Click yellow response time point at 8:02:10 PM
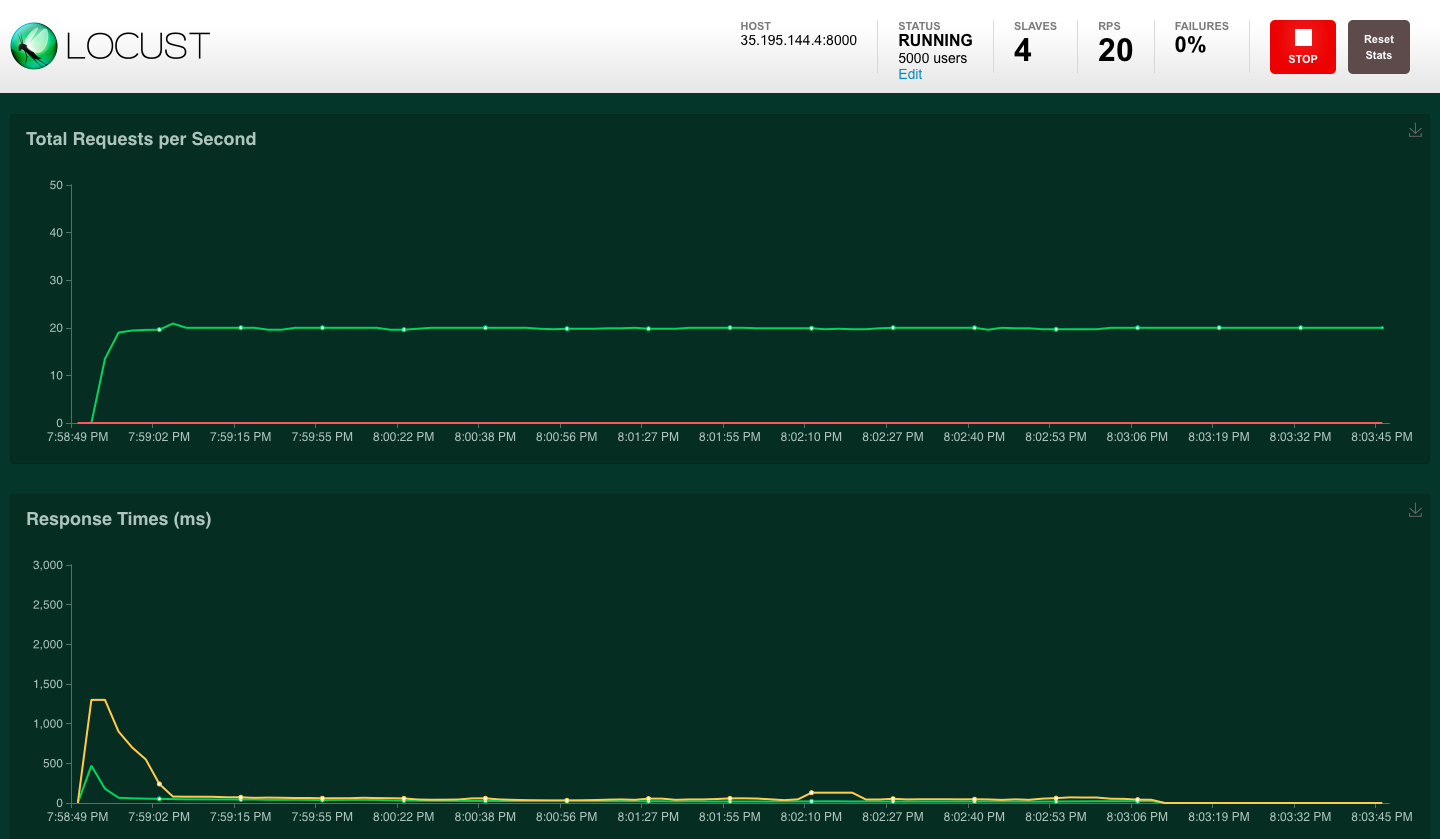The image size is (1440, 839). 811,792
